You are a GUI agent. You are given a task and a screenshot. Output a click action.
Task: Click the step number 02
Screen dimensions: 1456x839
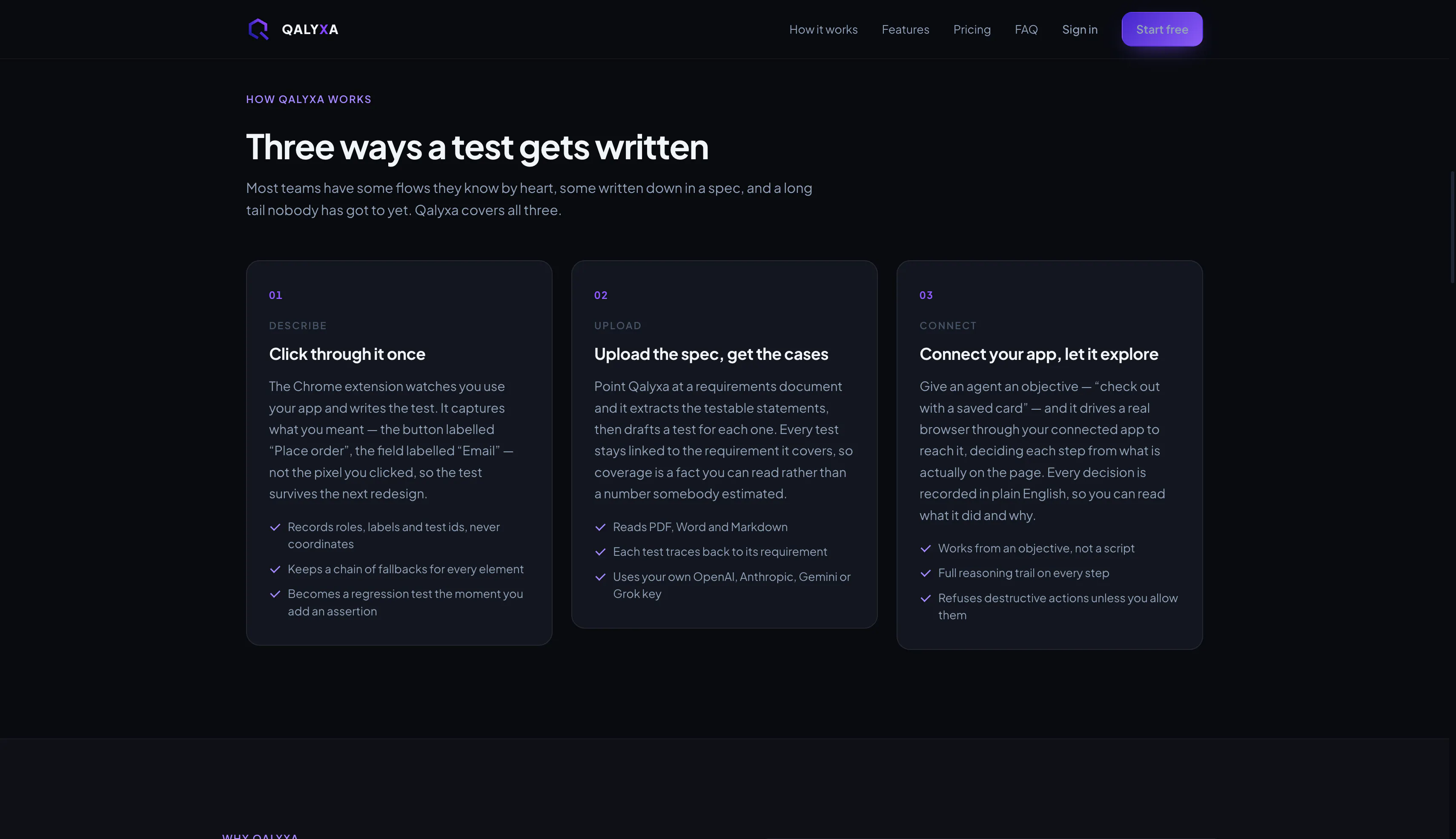tap(601, 295)
